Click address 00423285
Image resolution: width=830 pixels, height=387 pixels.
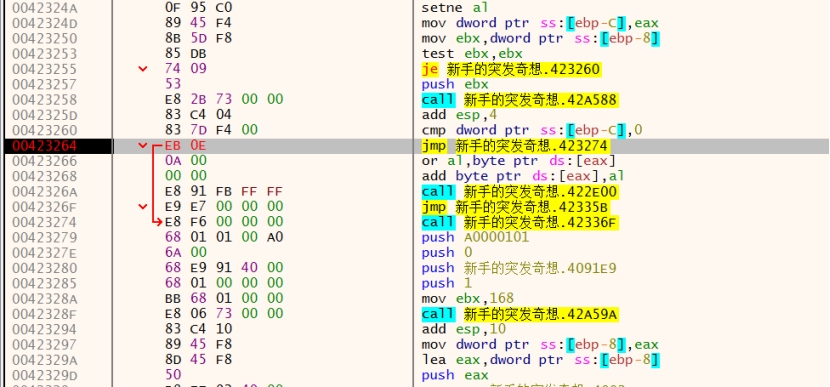(44, 284)
